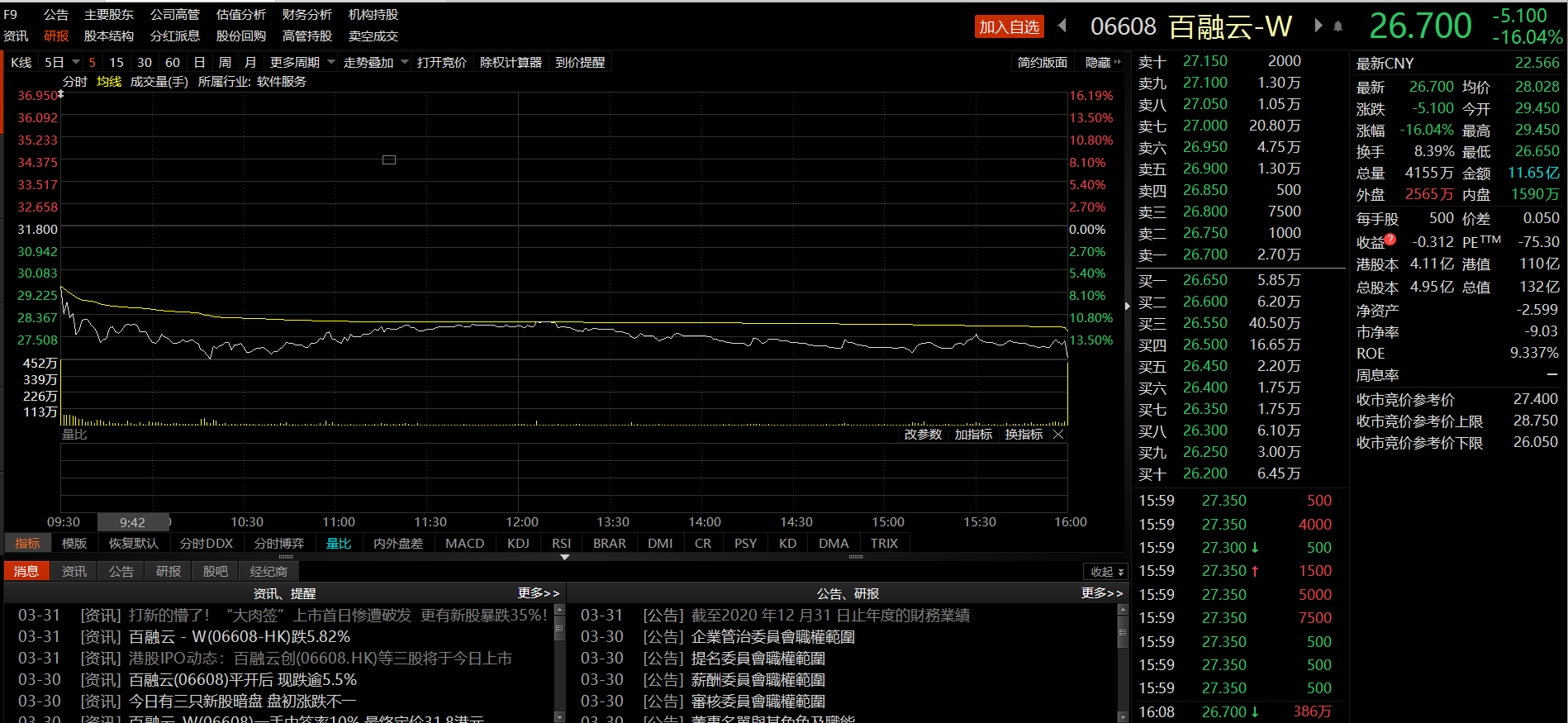Open the 财务分析 menu item

(306, 15)
